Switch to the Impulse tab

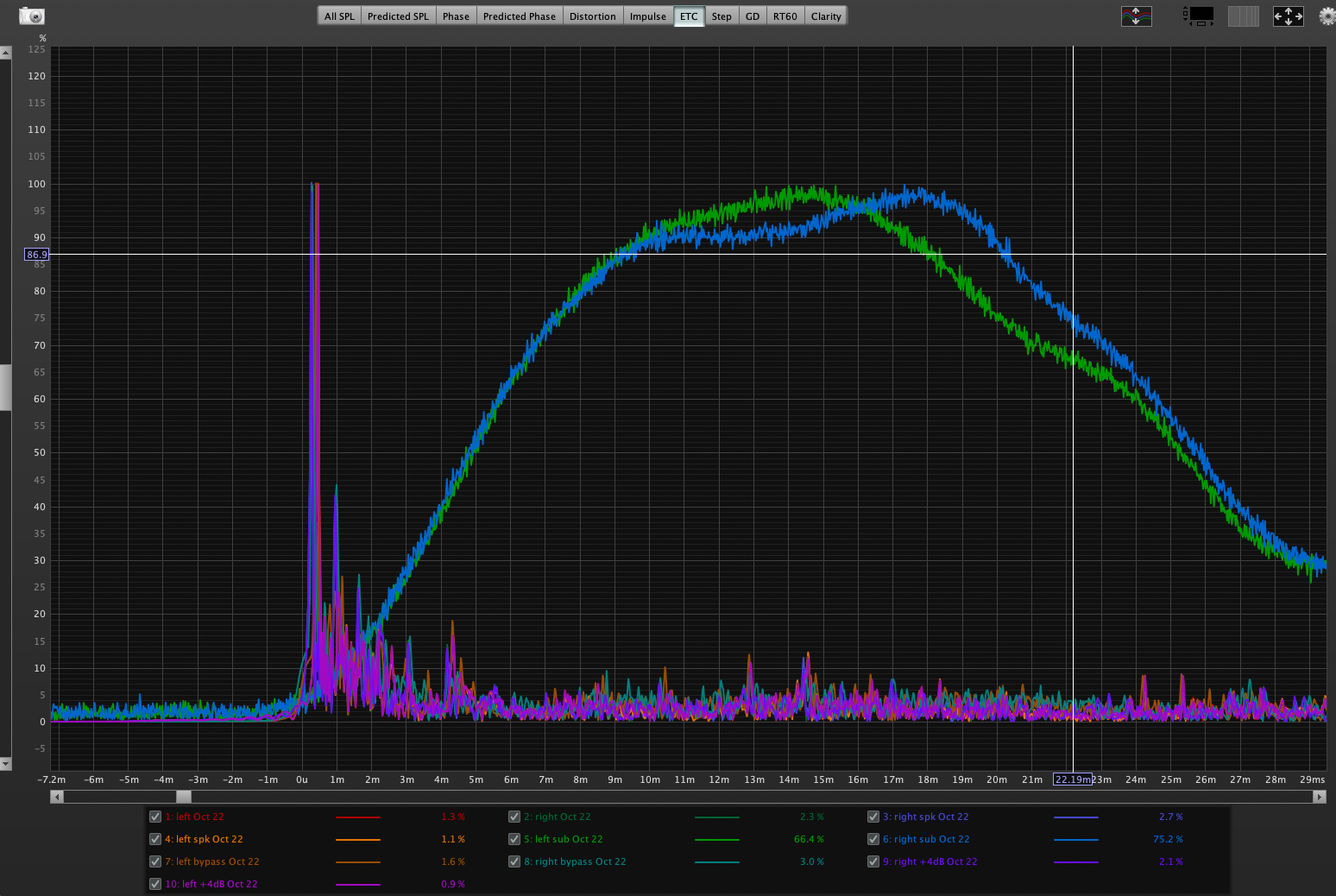click(647, 16)
